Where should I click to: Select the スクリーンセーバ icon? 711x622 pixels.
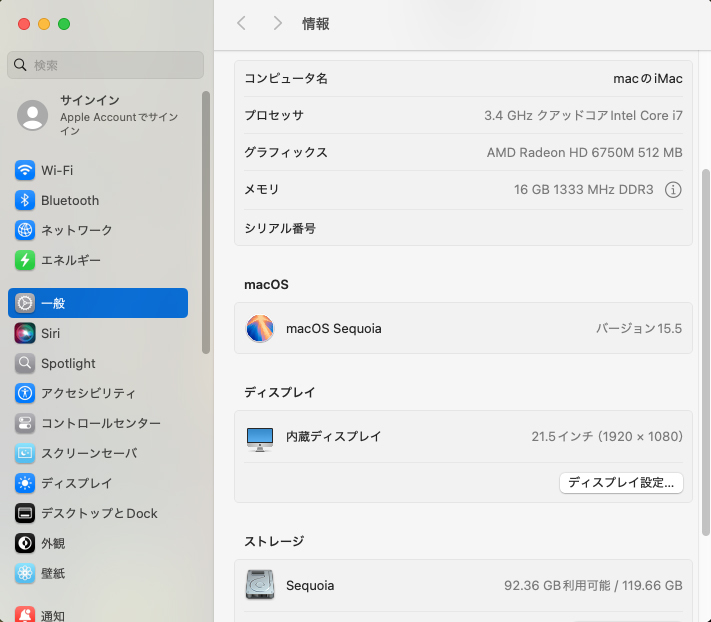[25, 453]
